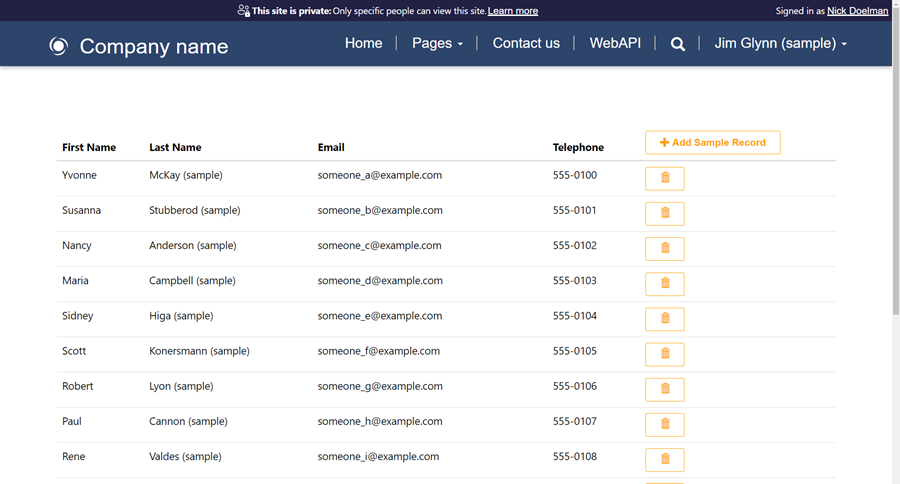Click first name Robert
Viewport: 900px width, 484px height.
77,386
